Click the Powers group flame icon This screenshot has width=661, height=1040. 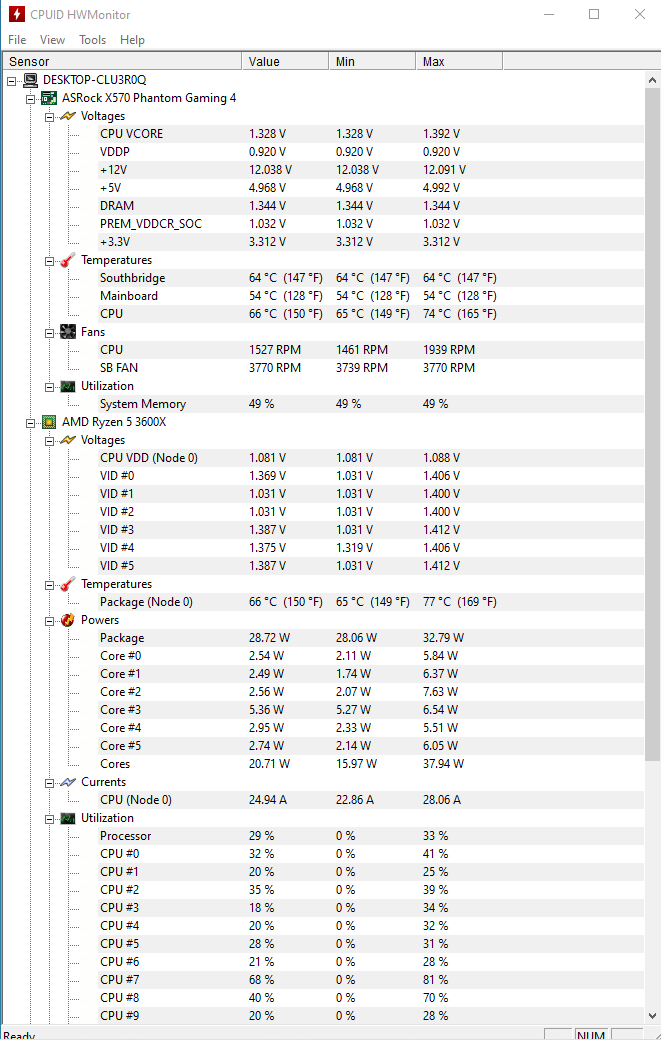tap(68, 620)
